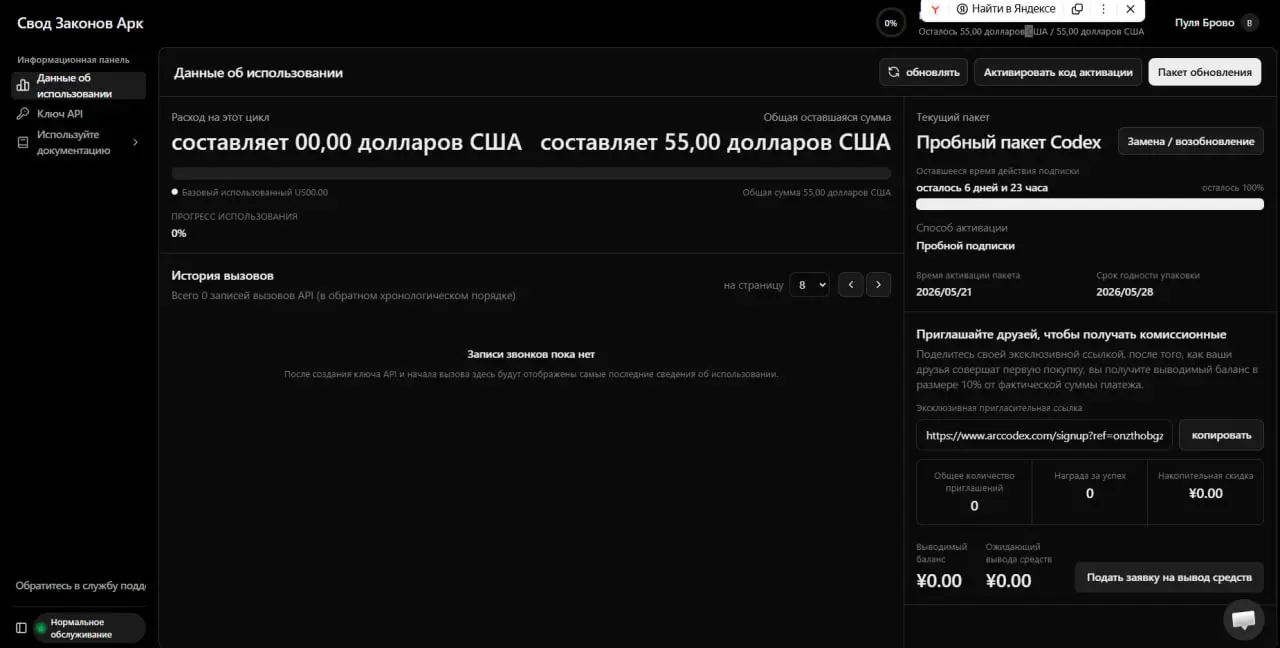Click the обновлять refresh button

pos(924,72)
